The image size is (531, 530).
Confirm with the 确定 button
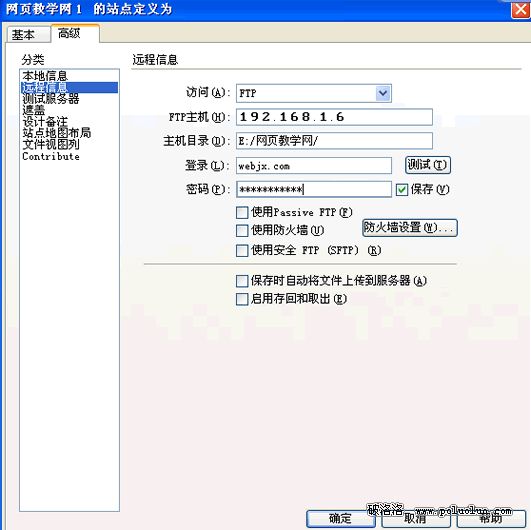[x=341, y=518]
